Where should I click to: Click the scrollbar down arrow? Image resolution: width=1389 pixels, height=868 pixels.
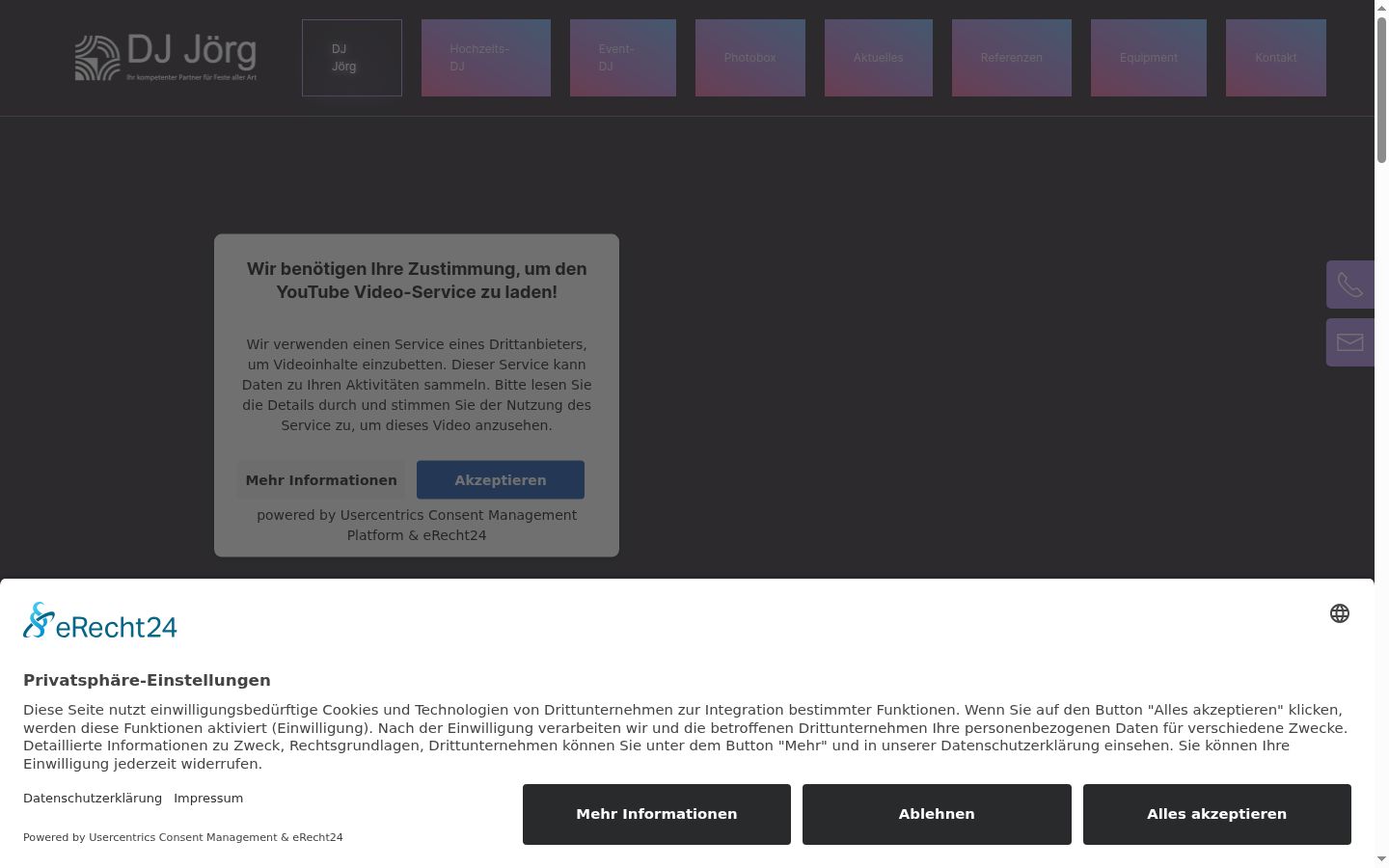point(1381,859)
